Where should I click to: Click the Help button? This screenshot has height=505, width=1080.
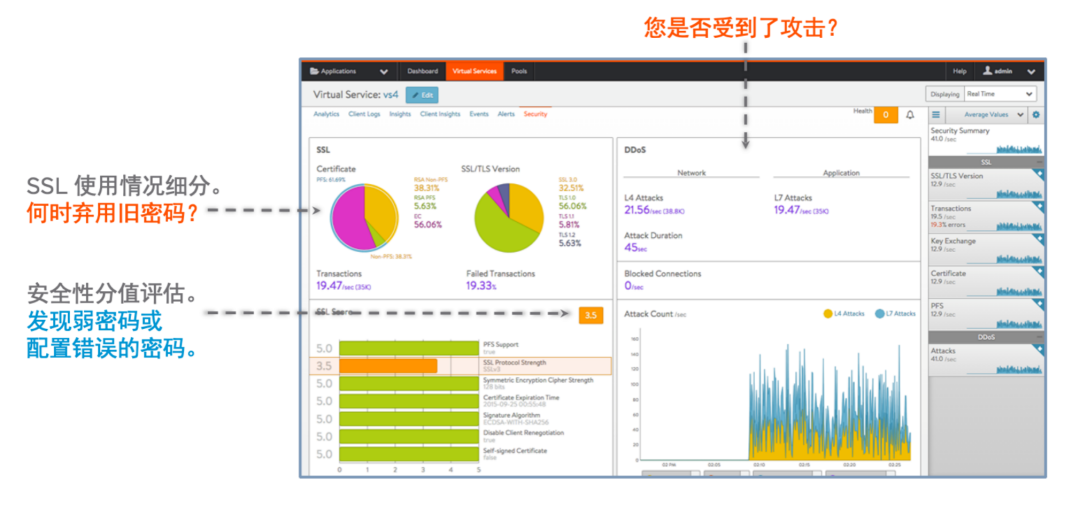tap(959, 71)
